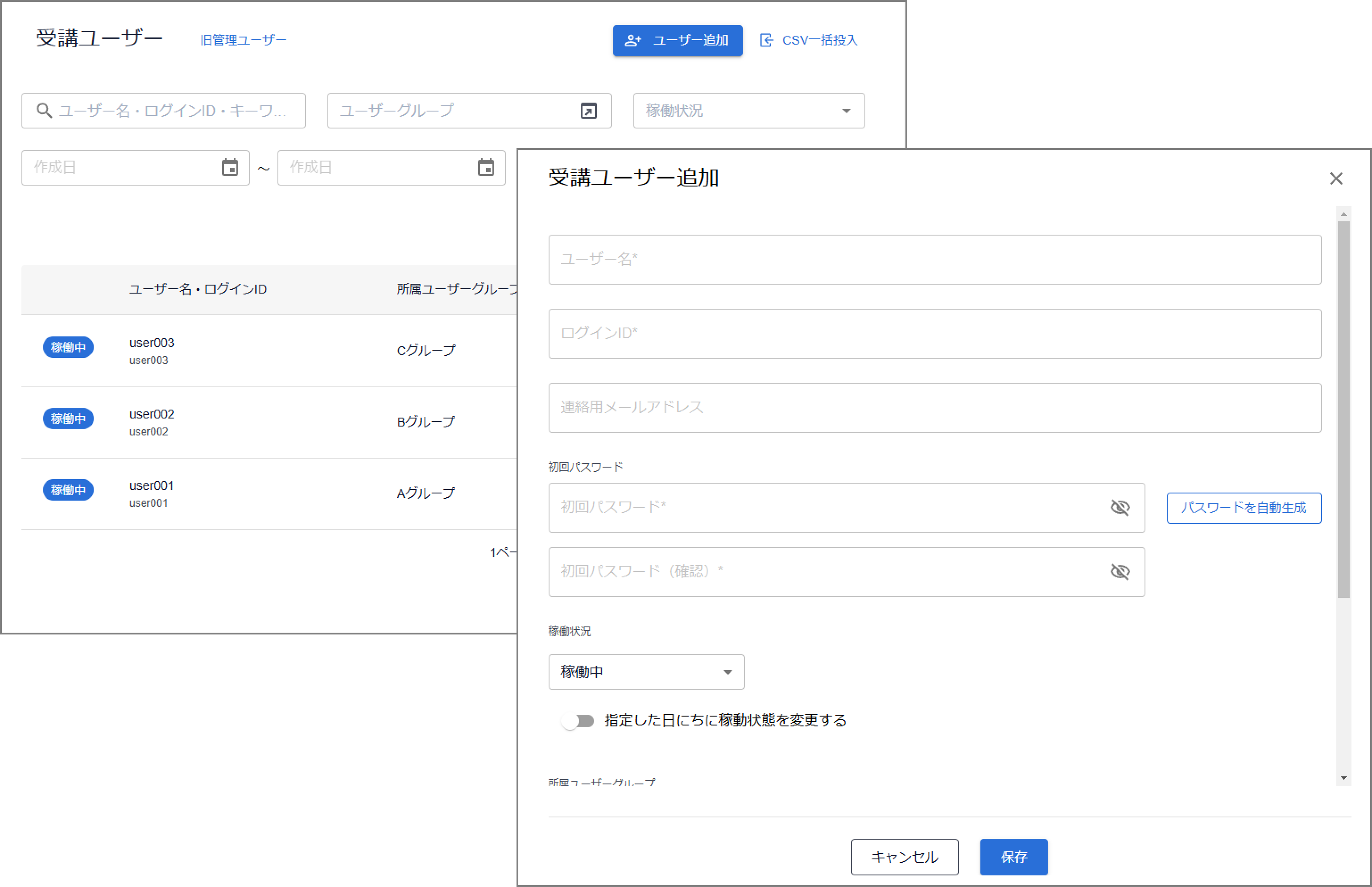Show the 初回パスワード via eye icon
Viewport: 1372px width, 887px height.
pos(1120,507)
